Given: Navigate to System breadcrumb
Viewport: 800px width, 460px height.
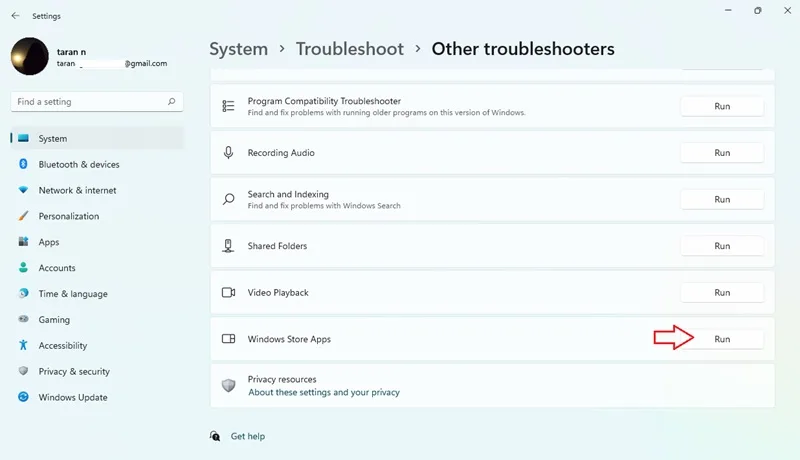Looking at the screenshot, I should point(238,49).
